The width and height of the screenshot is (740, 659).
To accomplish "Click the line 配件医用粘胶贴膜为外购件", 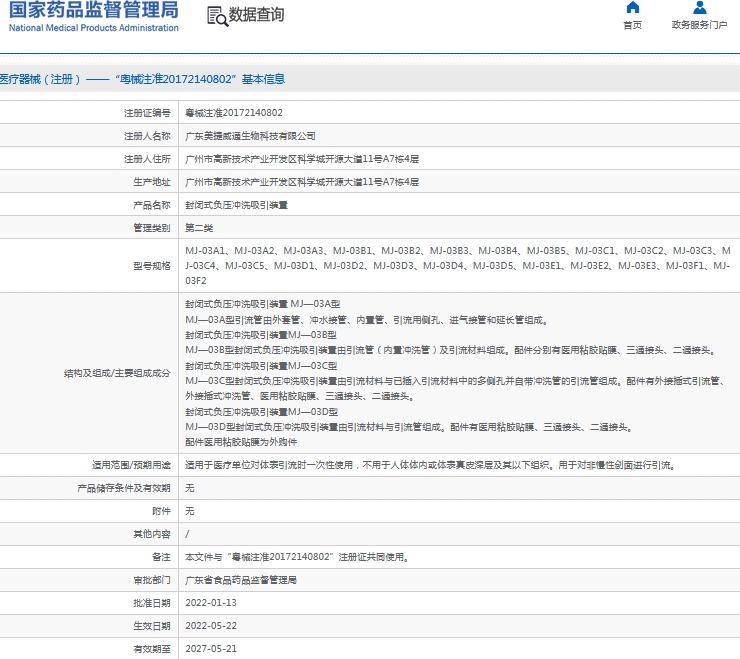I will click(x=241, y=442).
